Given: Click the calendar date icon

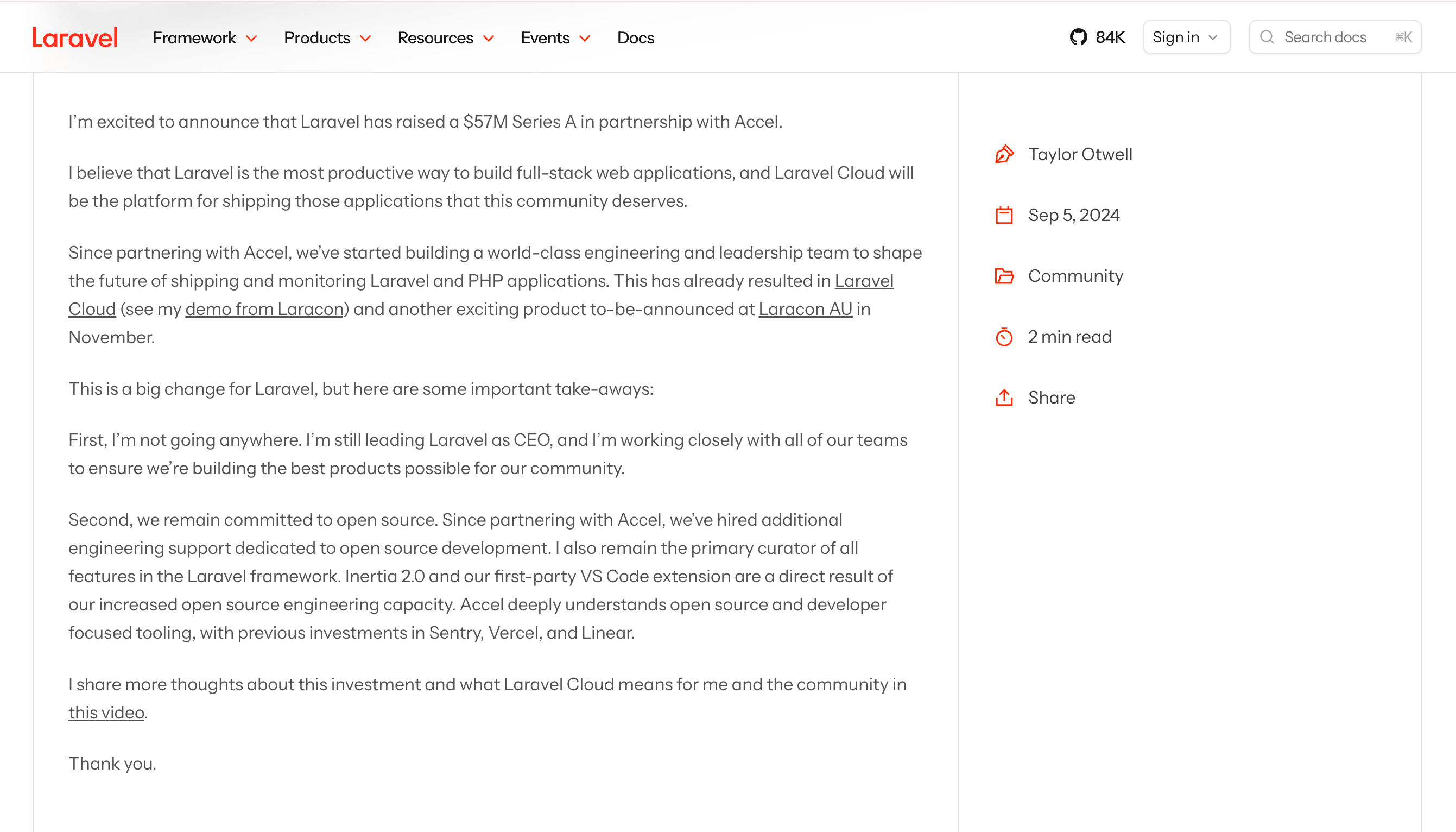Looking at the screenshot, I should click(x=1004, y=216).
